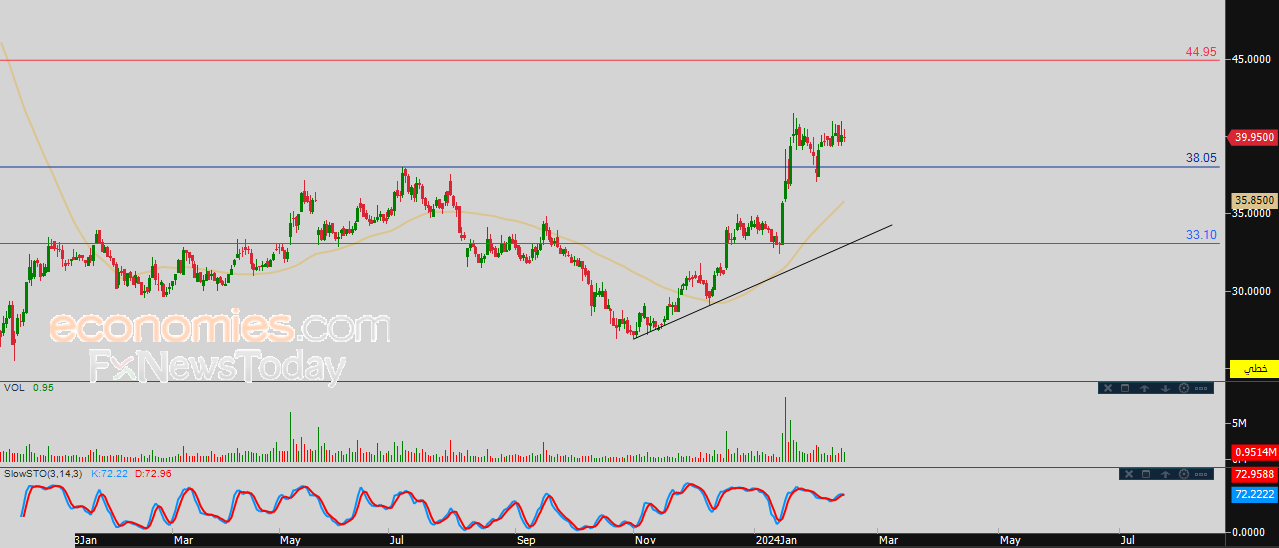The height and width of the screenshot is (548, 1279).
Task: Click the 72.9588 red value tag
Action: point(1255,475)
